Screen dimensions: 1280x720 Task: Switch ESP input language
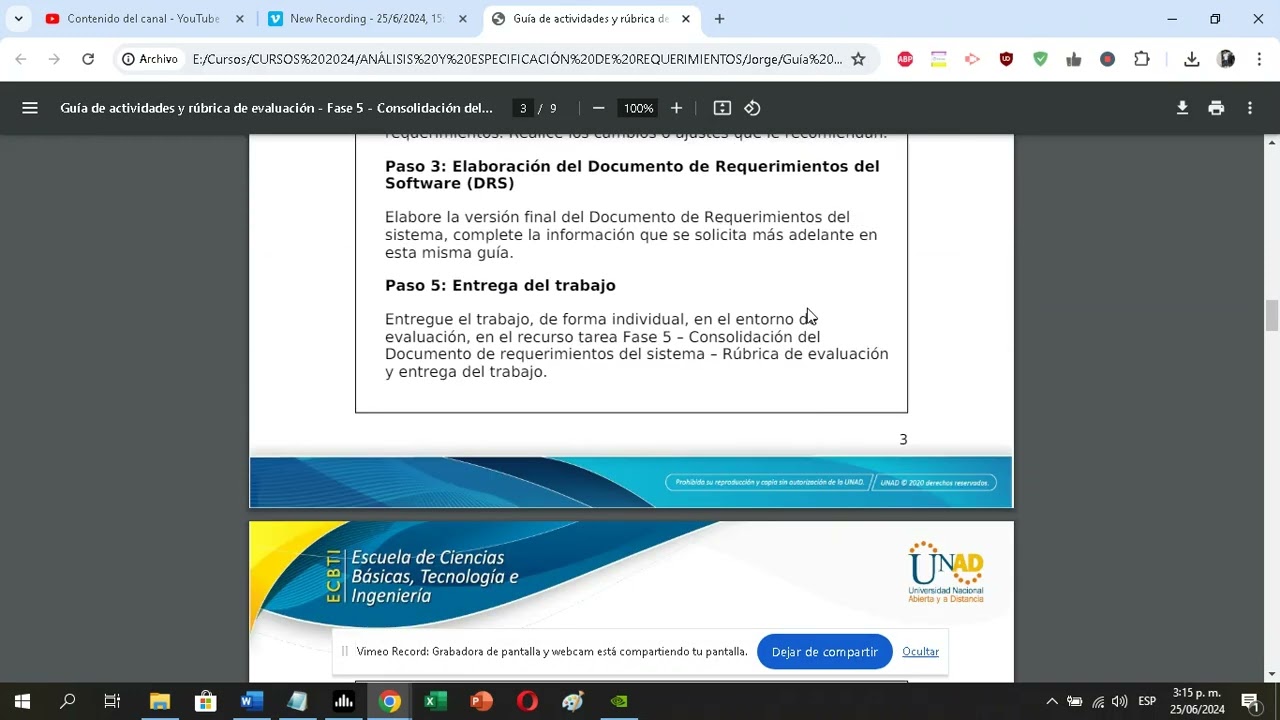tap(1147, 701)
